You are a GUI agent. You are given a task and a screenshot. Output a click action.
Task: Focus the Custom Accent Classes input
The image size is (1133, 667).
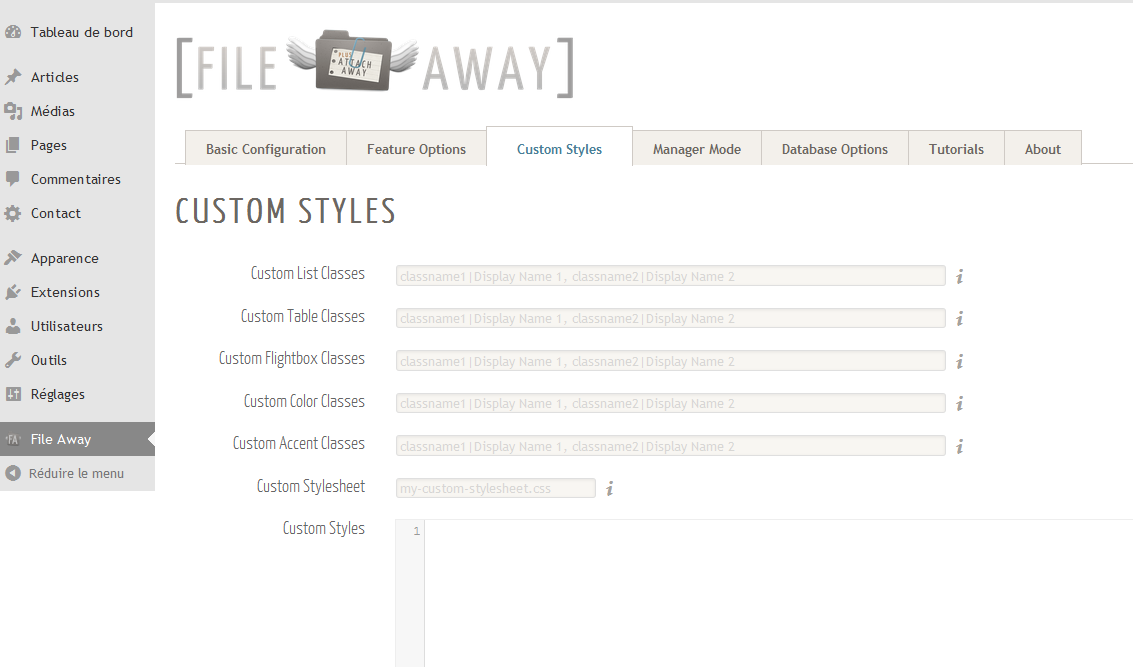tap(671, 447)
